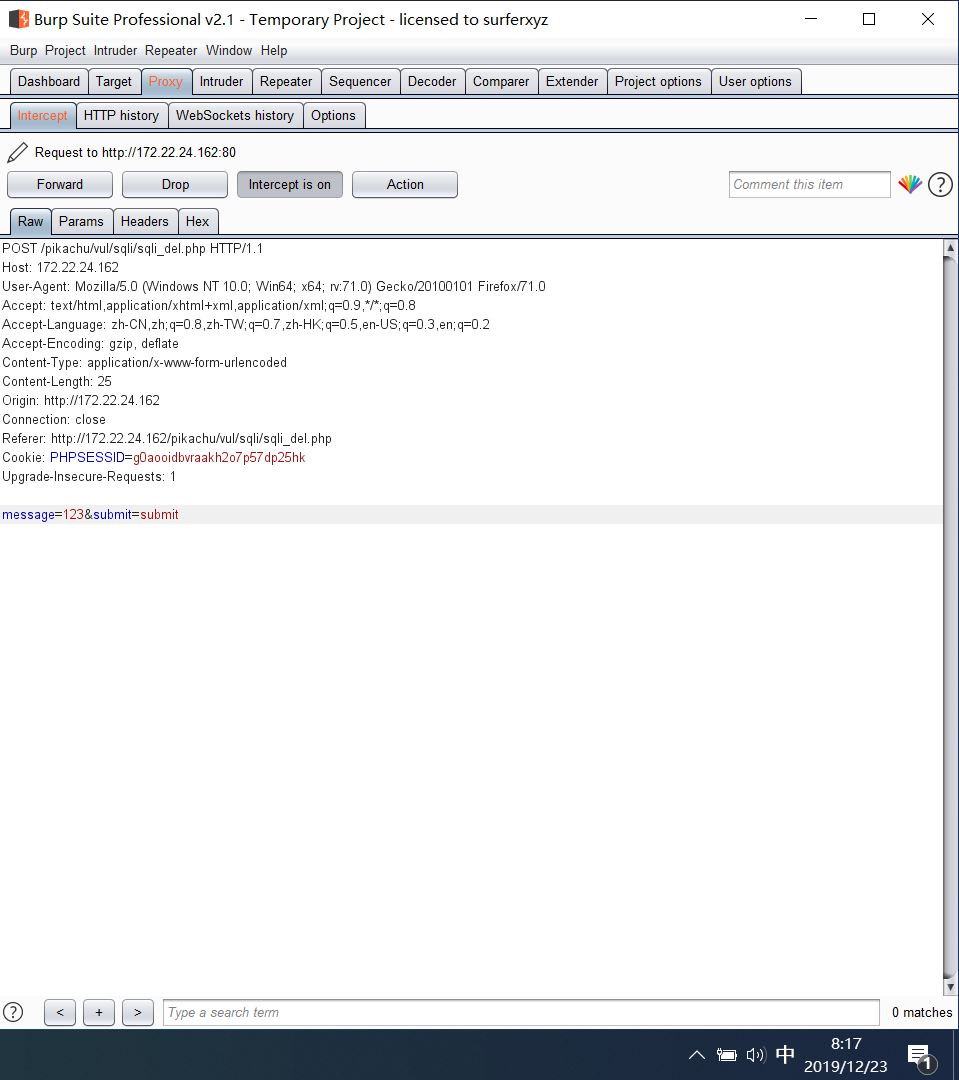
Task: Select the Intercept sub-tab
Action: (43, 116)
